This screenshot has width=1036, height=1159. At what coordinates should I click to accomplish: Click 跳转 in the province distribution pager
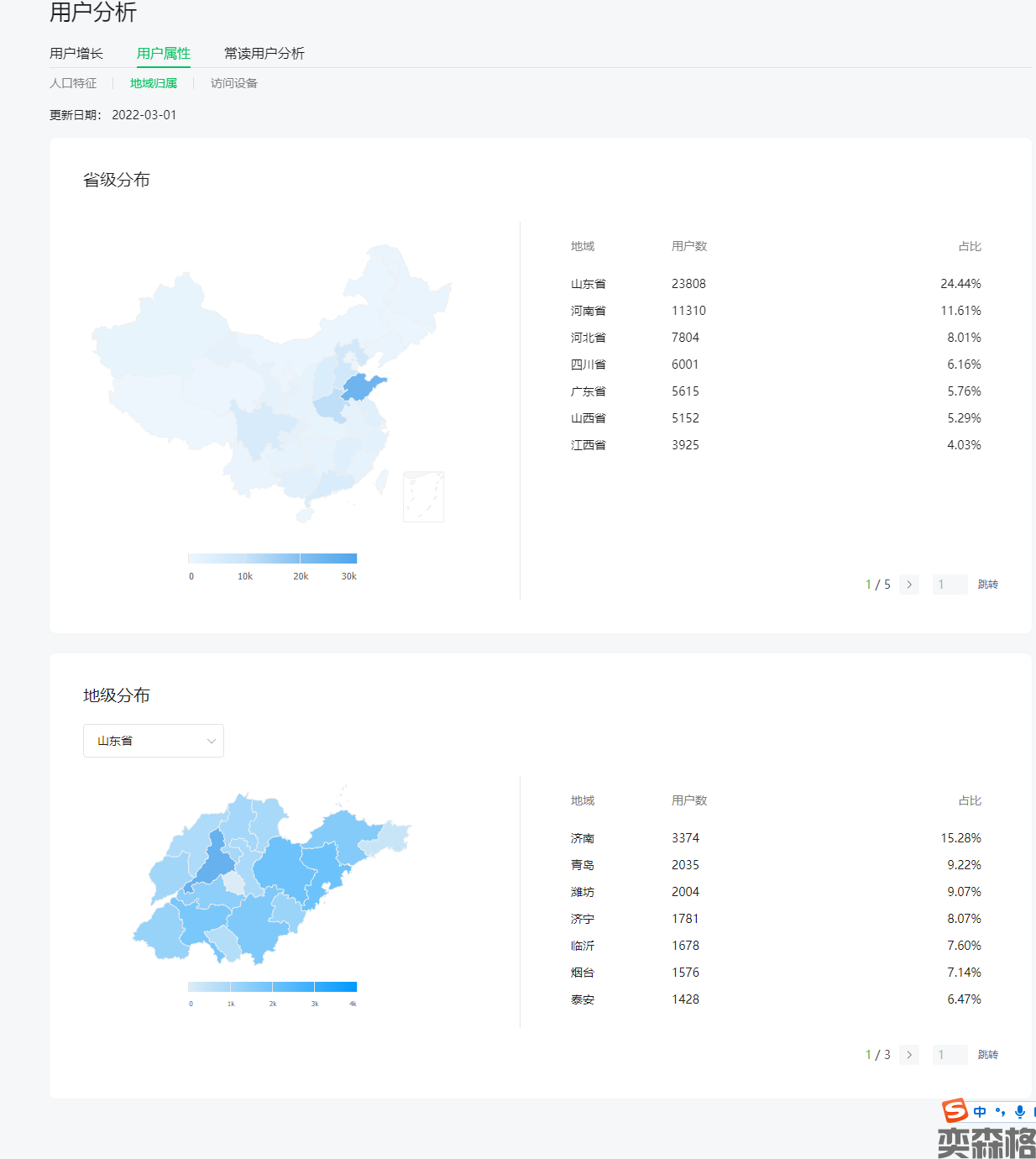(987, 585)
